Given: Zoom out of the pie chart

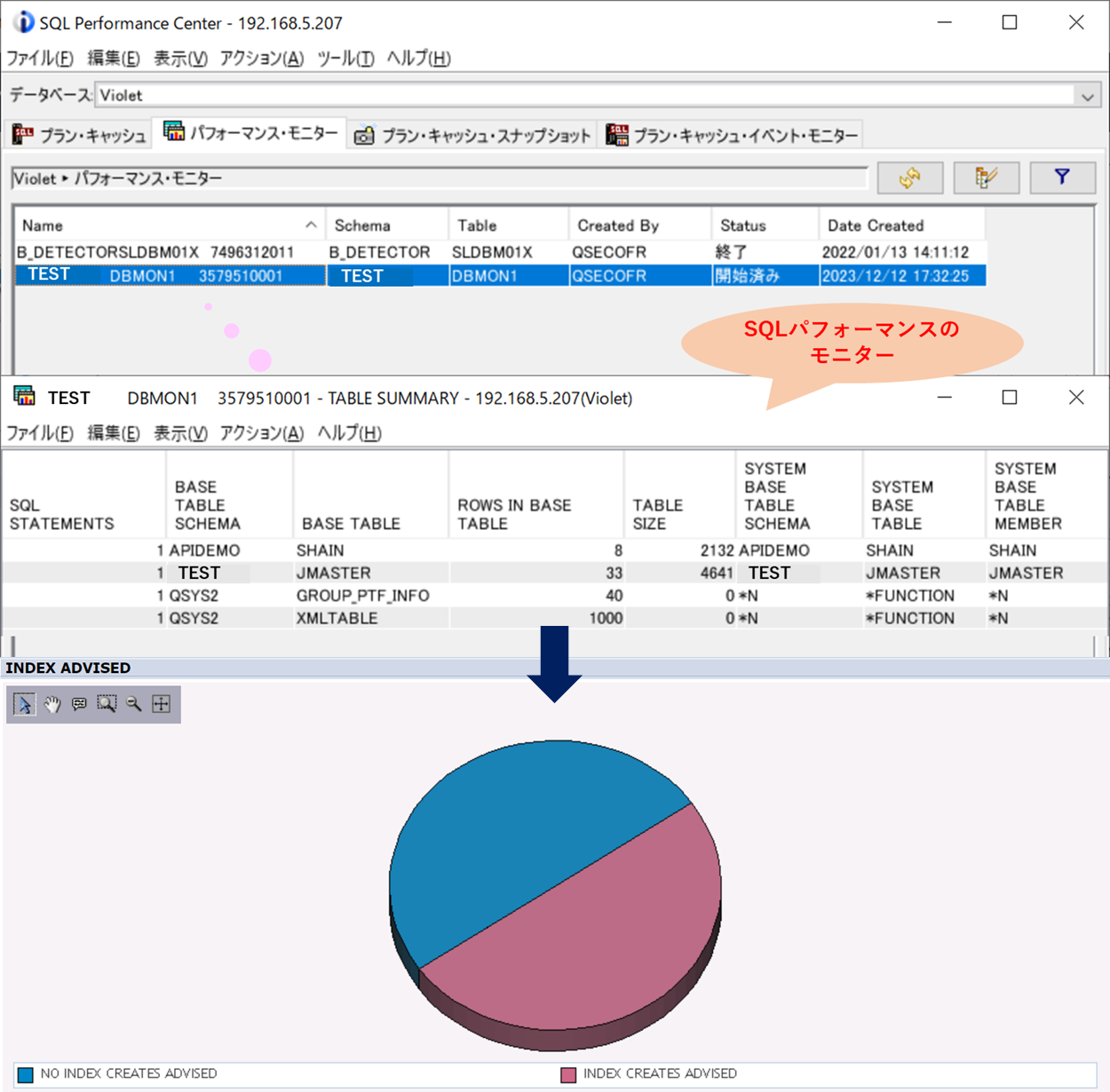Looking at the screenshot, I should tap(134, 704).
